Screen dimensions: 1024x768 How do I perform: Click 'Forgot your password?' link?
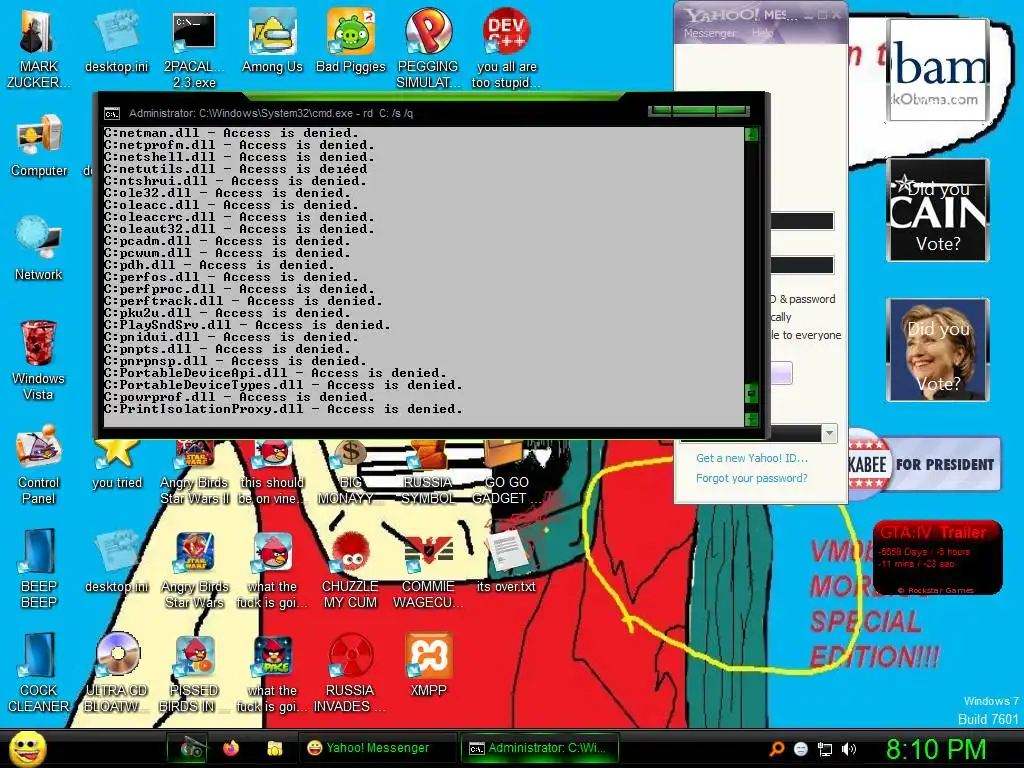click(x=752, y=478)
